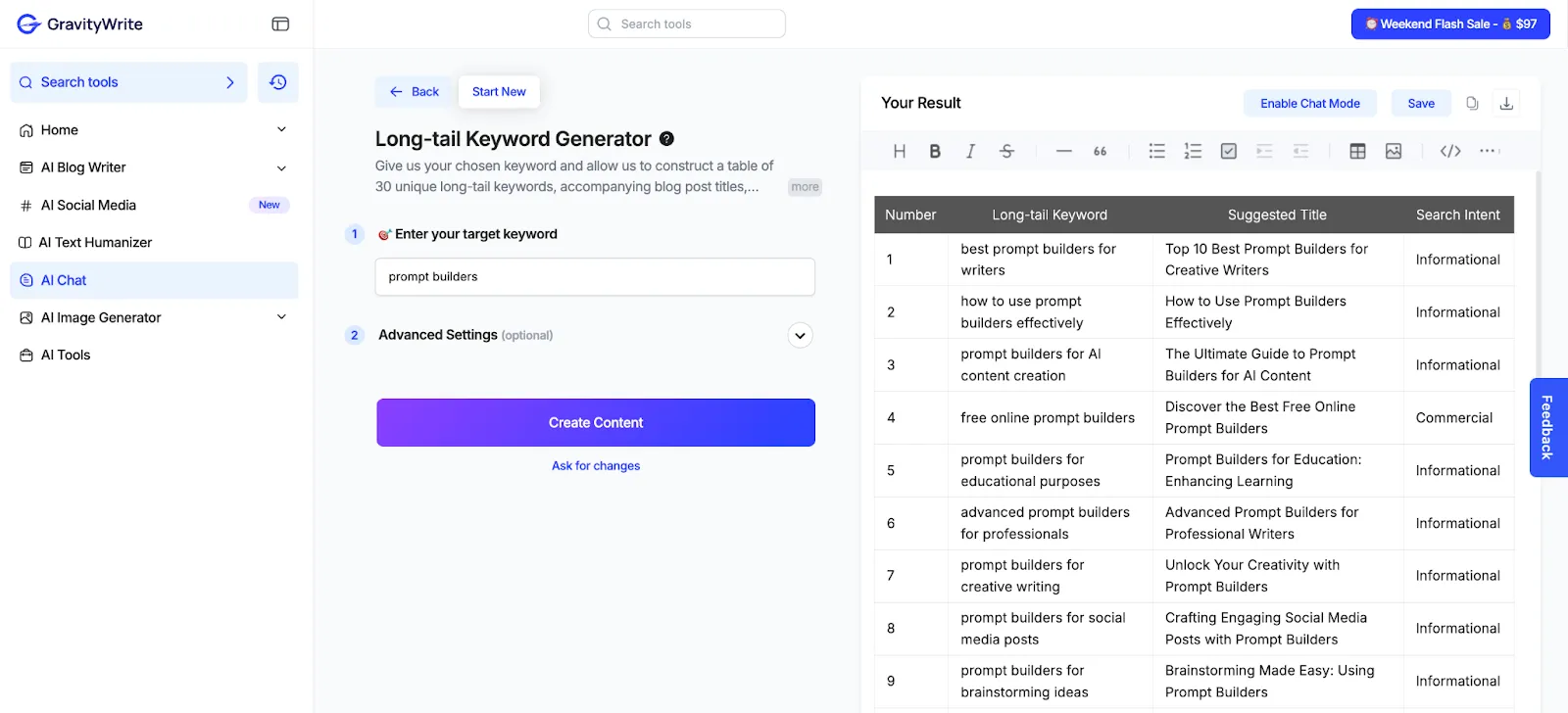Expand the Advanced Settings section
This screenshot has height=713, width=1568.
click(801, 336)
